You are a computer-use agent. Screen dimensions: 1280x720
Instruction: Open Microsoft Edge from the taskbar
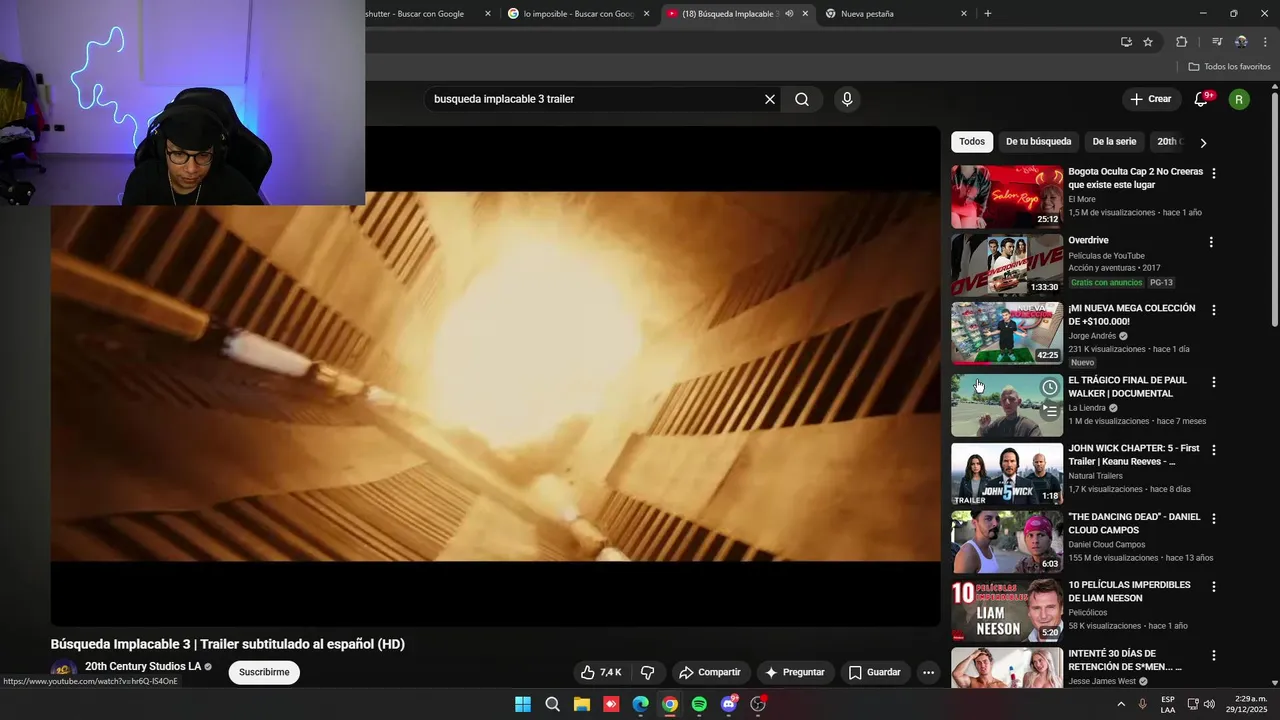click(640, 704)
